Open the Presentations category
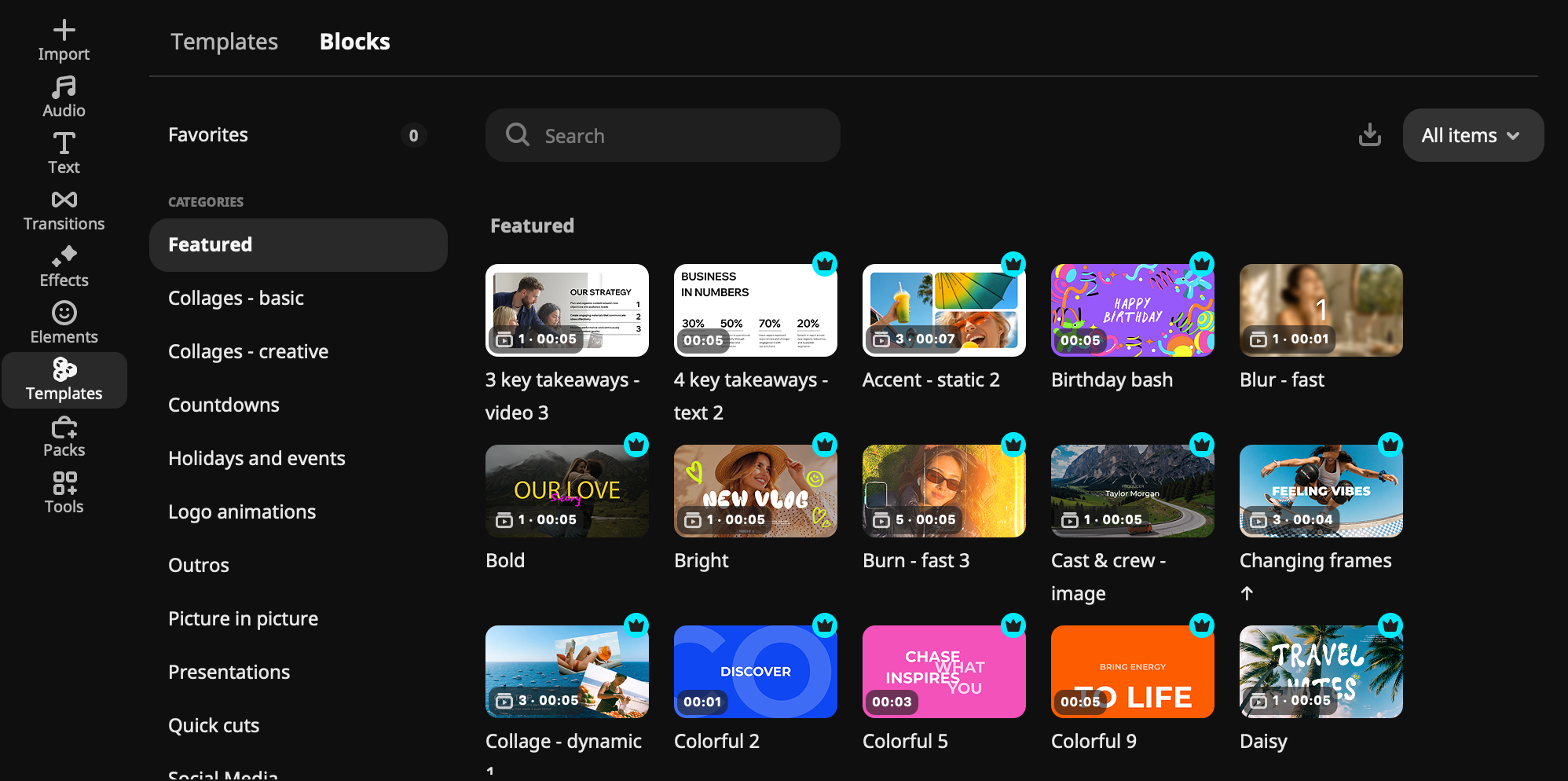This screenshot has width=1568, height=781. pyautogui.click(x=299, y=673)
